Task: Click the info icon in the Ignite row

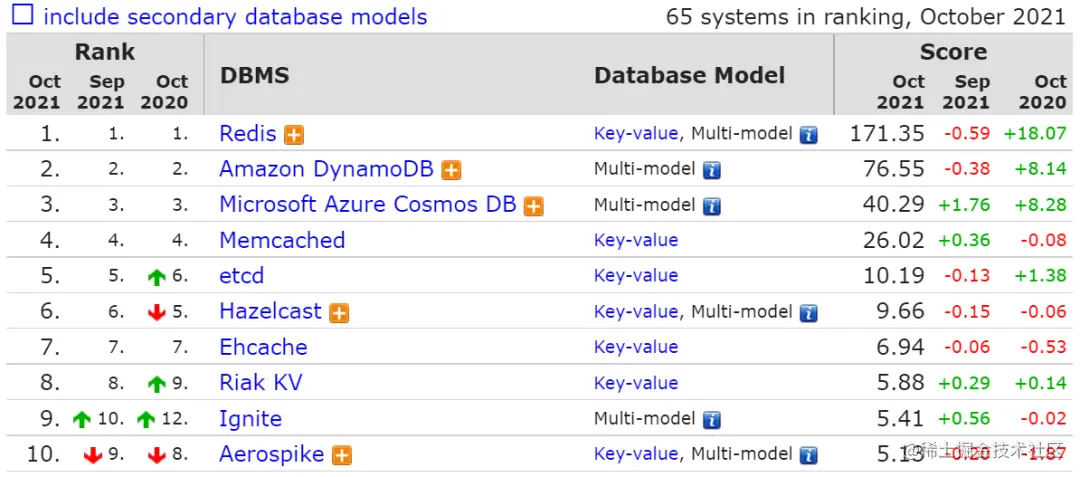Action: coord(711,420)
